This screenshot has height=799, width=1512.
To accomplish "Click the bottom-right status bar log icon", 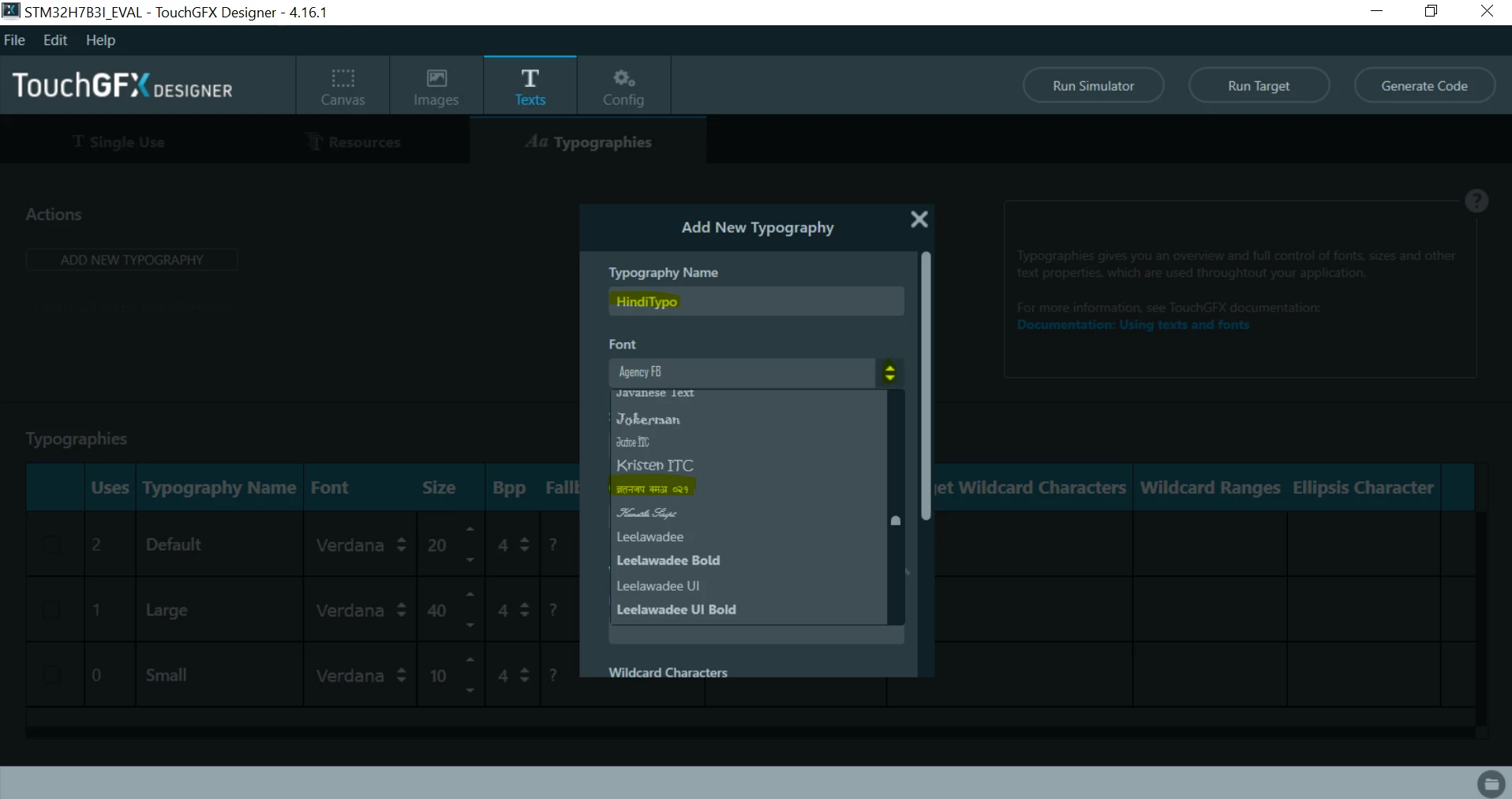I will pyautogui.click(x=1491, y=783).
